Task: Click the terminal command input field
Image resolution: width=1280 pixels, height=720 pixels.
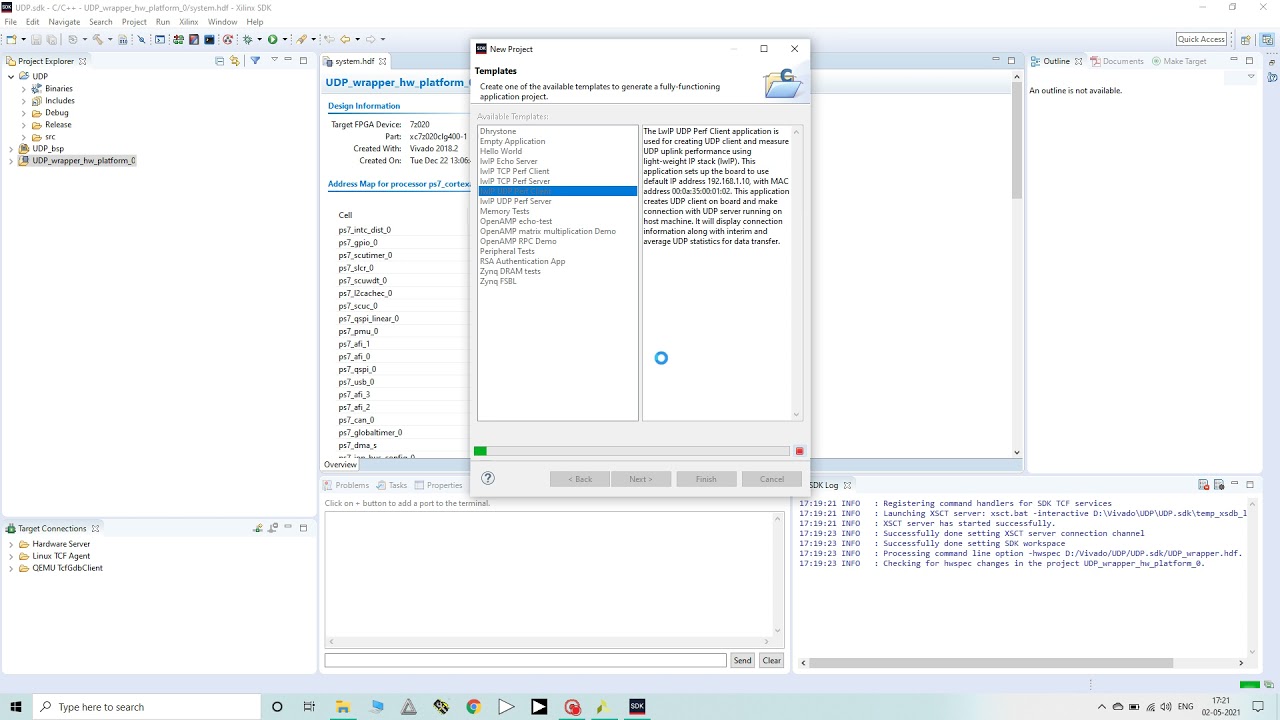Action: pos(525,660)
